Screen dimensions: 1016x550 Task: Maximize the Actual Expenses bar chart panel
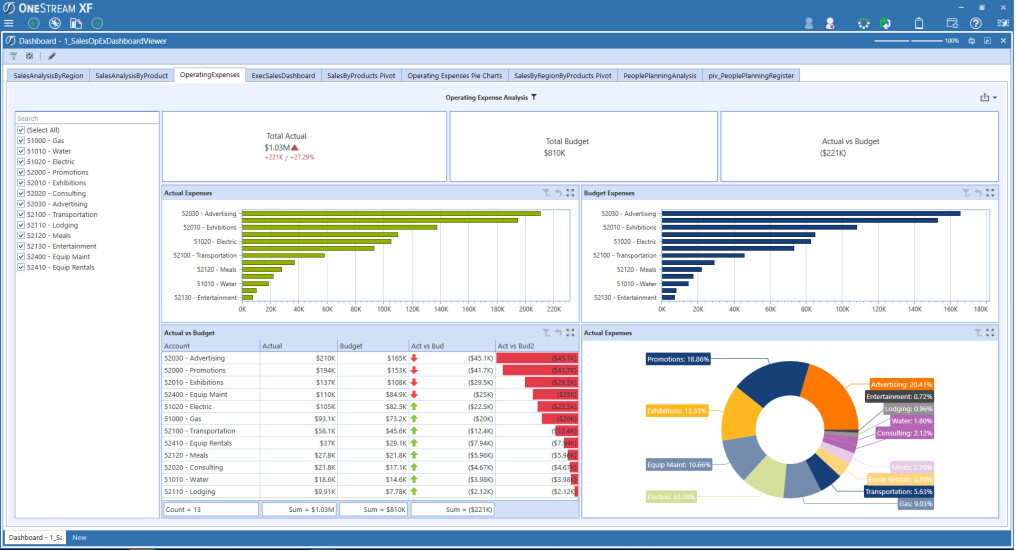pos(570,193)
